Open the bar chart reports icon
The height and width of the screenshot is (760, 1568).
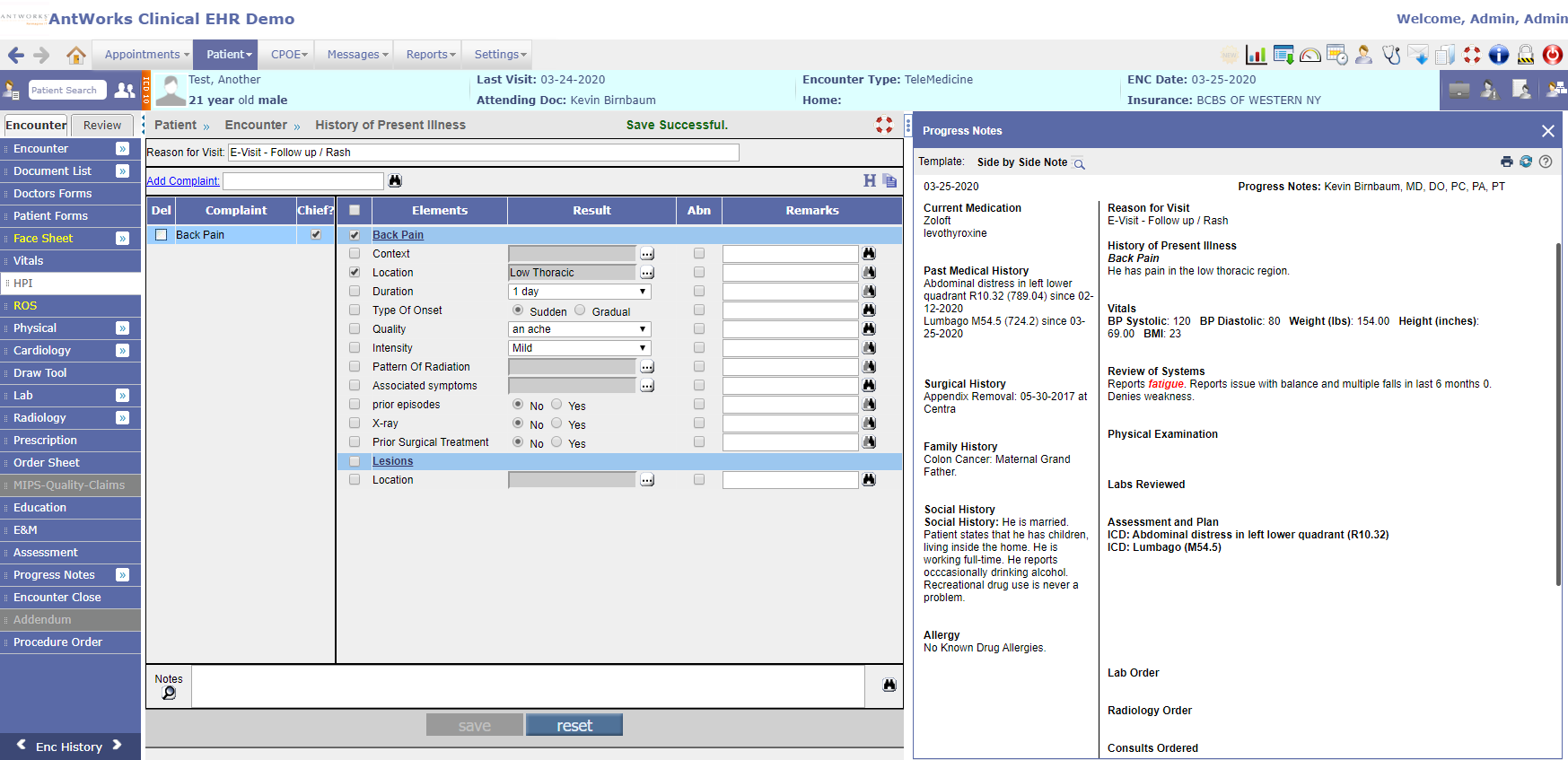click(x=1257, y=55)
